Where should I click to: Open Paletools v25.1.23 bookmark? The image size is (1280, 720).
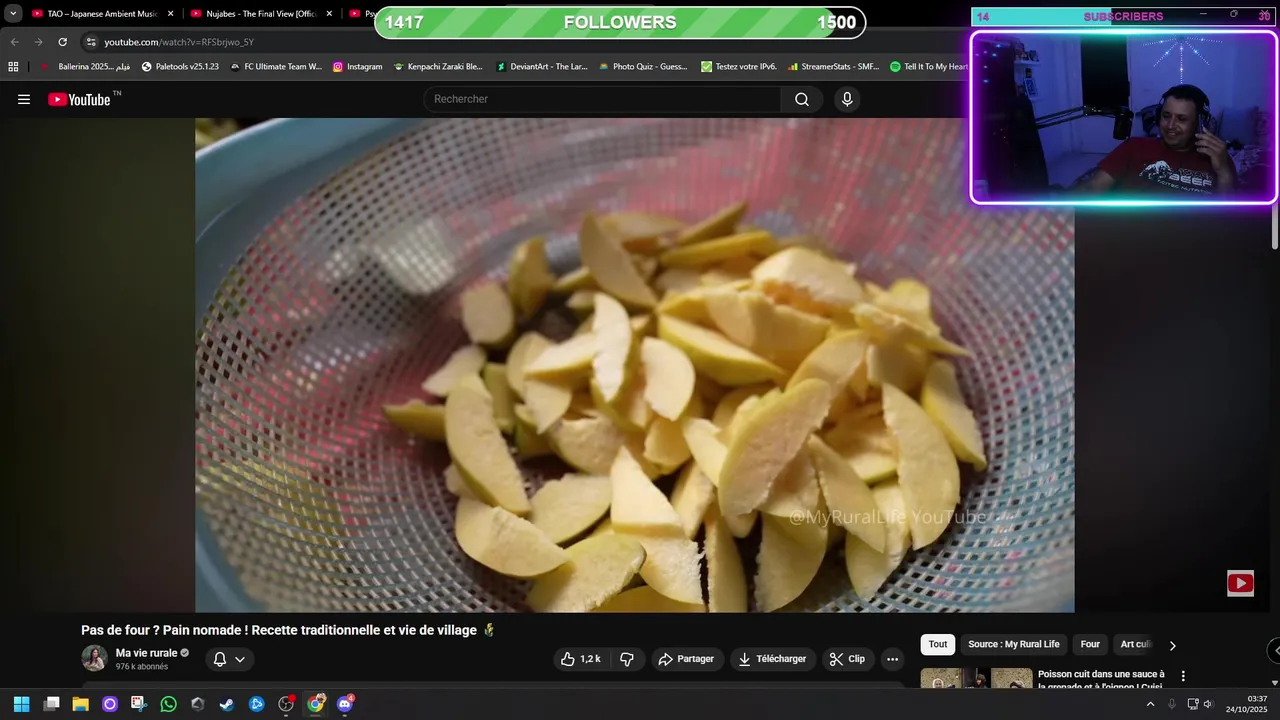point(180,67)
